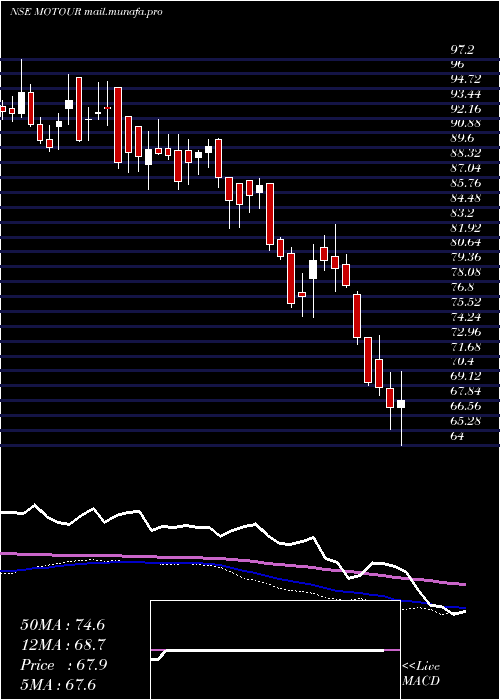Click the 69.12 price axis label
Viewport: 500px width, 700px height.
click(x=466, y=376)
